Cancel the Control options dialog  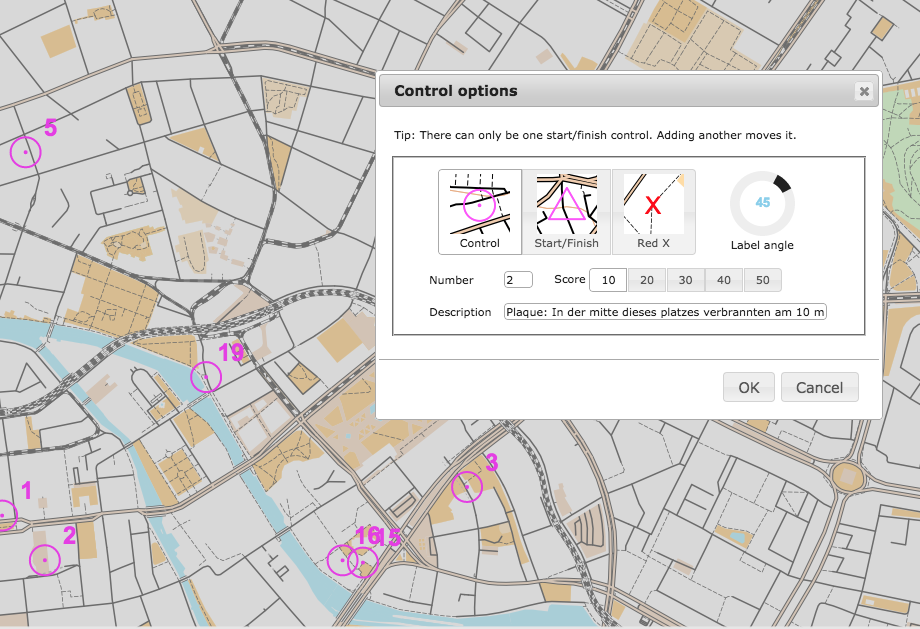click(820, 387)
